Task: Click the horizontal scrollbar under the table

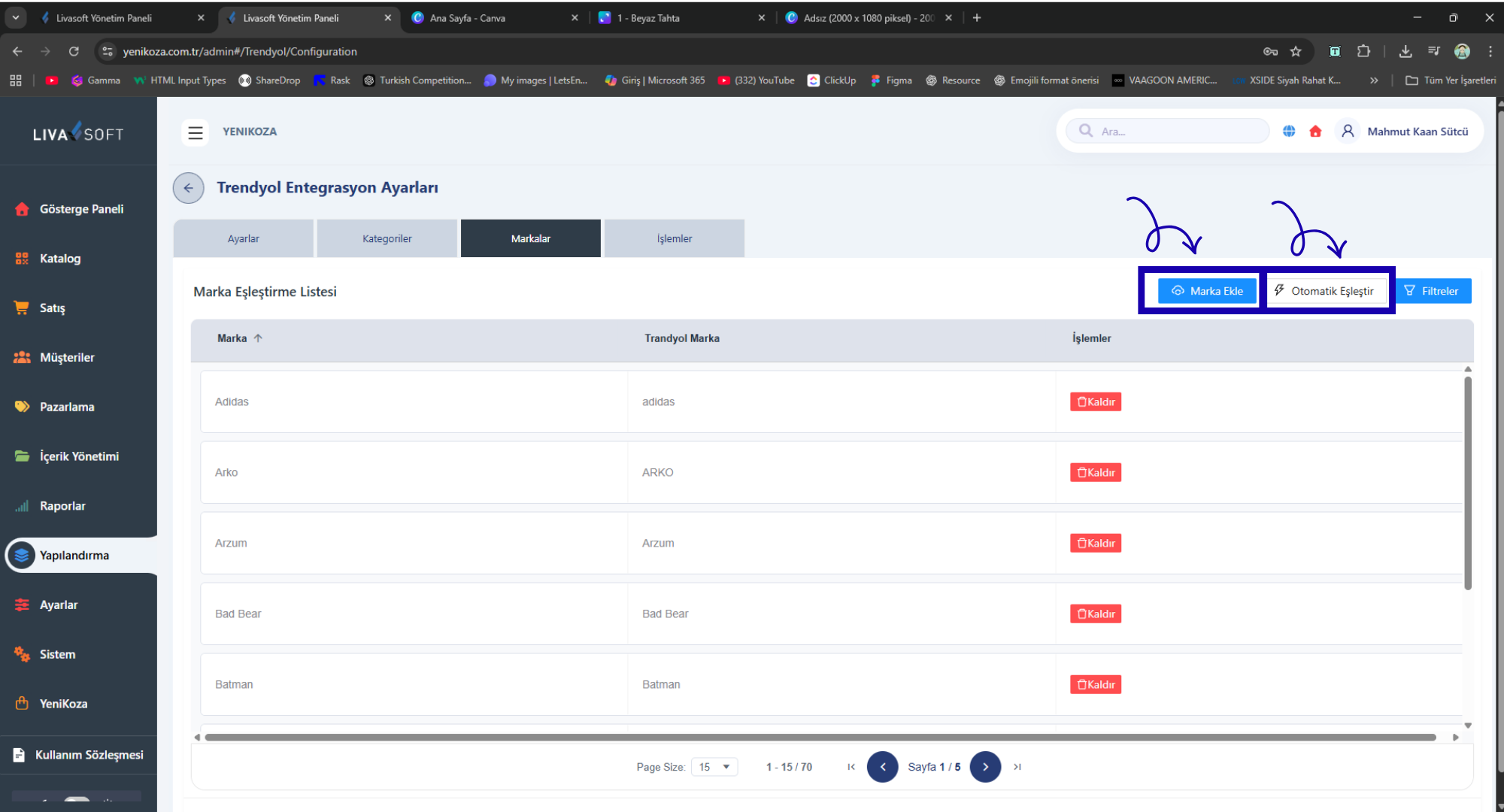Action: (820, 738)
